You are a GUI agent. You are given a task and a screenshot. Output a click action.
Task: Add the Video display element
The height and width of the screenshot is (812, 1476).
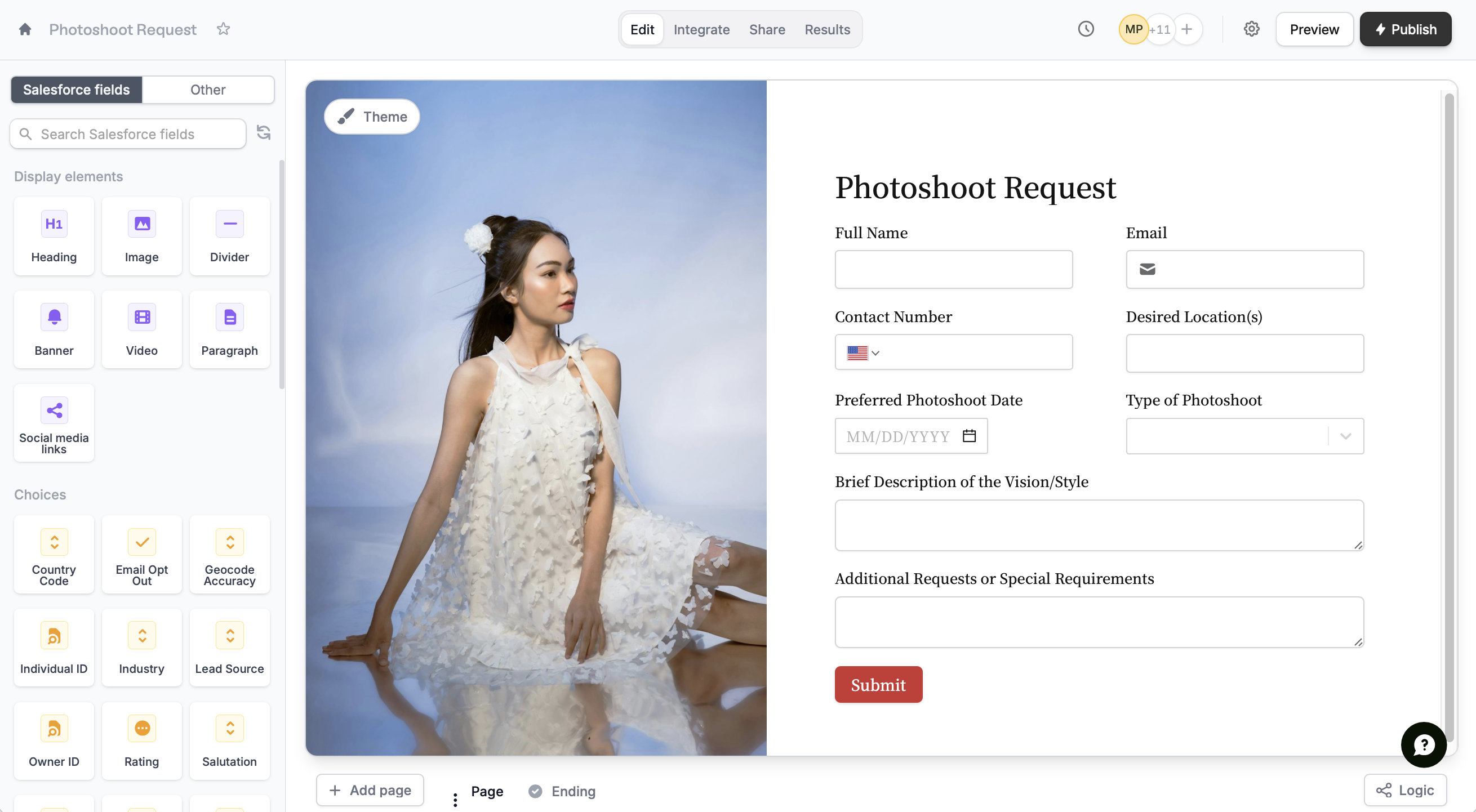point(141,330)
